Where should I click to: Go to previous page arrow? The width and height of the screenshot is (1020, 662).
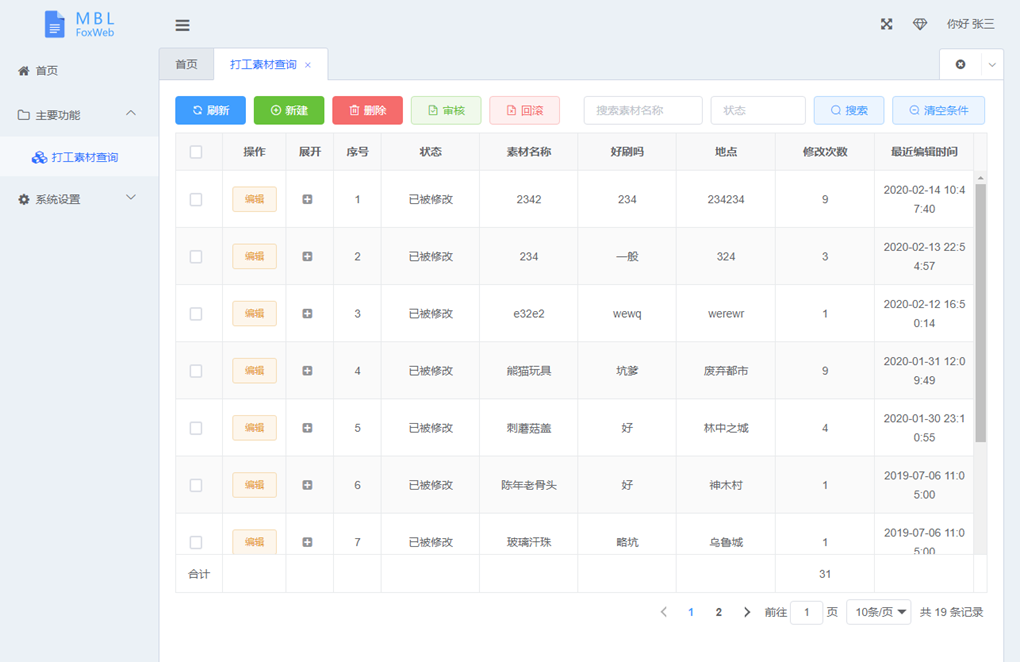click(664, 612)
